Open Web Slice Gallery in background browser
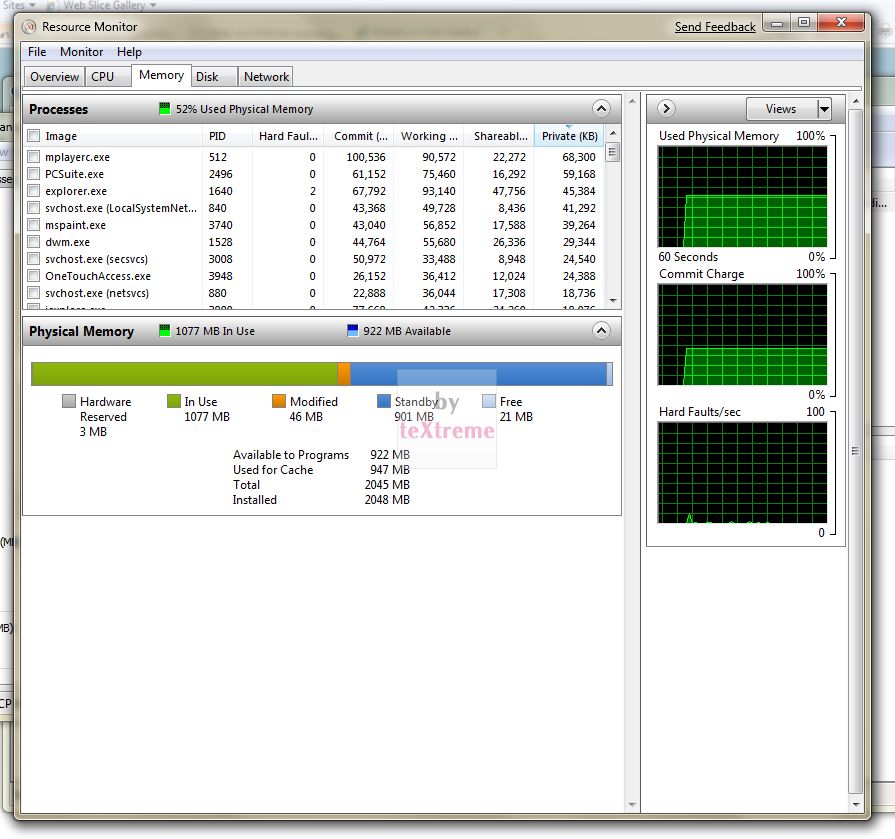The image size is (895, 839). [104, 5]
